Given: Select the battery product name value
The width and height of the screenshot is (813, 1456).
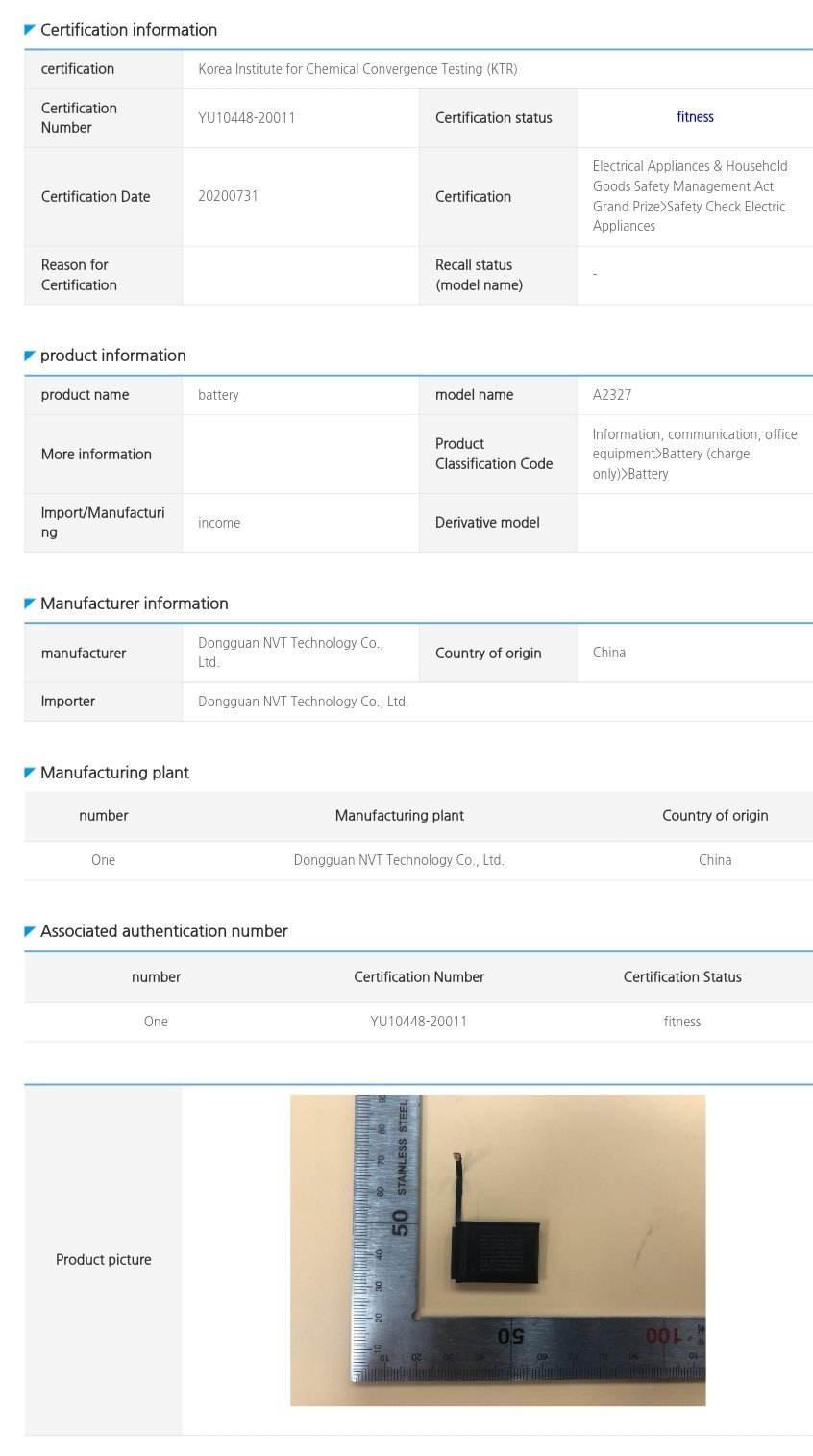Looking at the screenshot, I should [x=218, y=395].
